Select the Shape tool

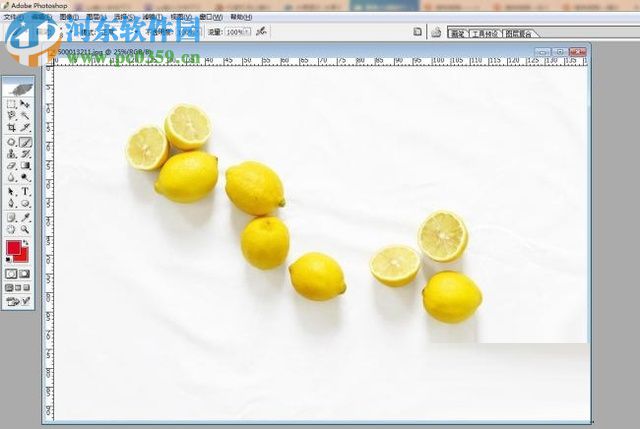[25, 203]
